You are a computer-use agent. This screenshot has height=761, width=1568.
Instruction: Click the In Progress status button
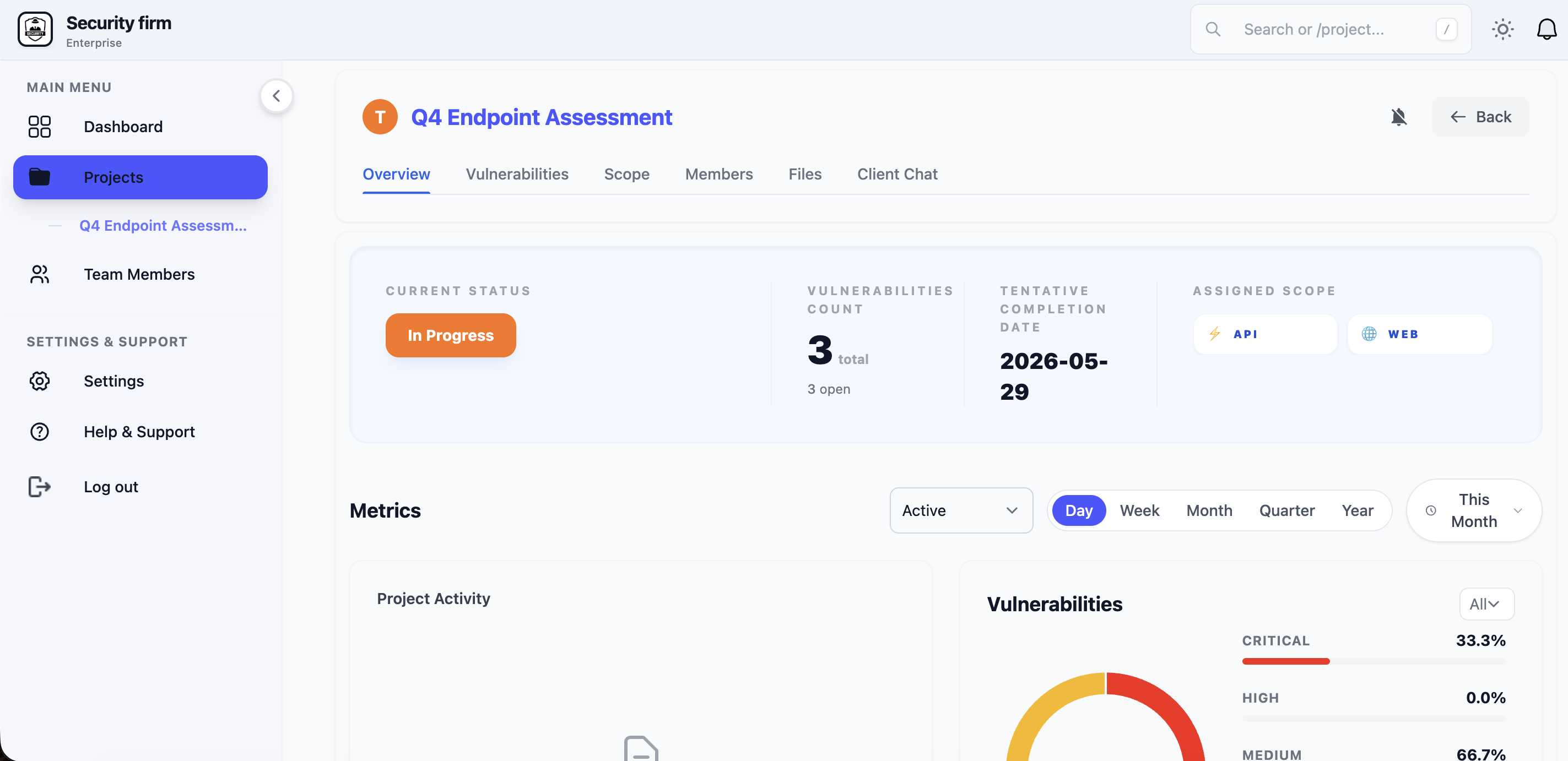point(451,335)
